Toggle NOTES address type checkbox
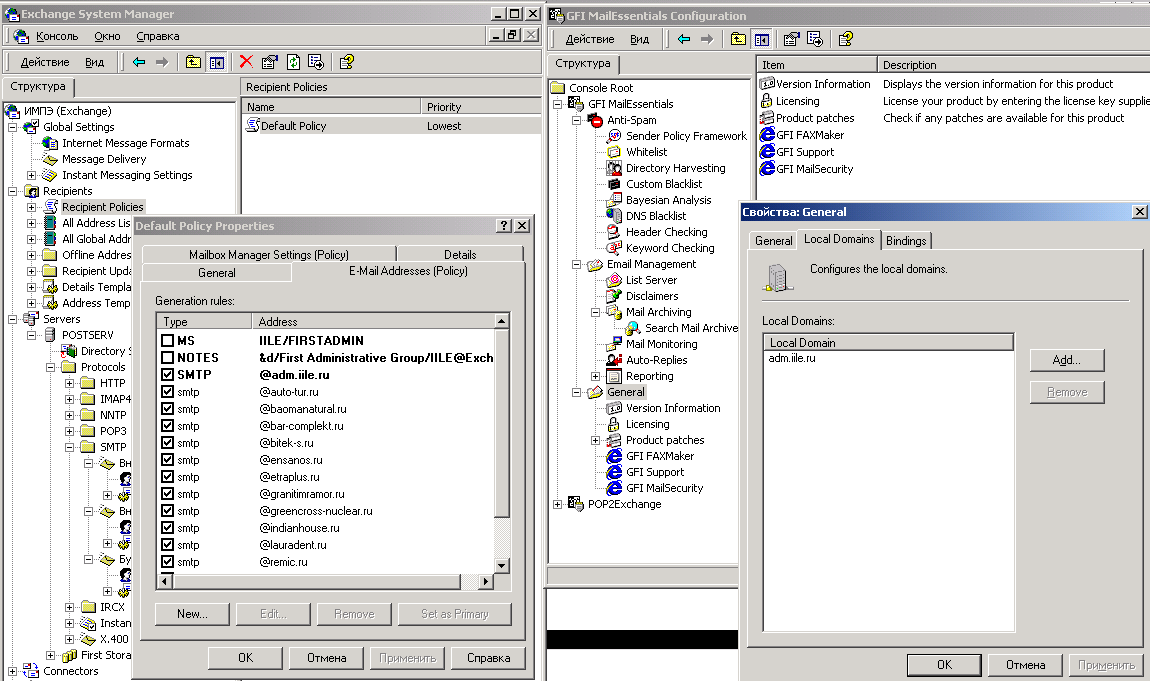Image resolution: width=1150 pixels, height=681 pixels. coord(167,358)
